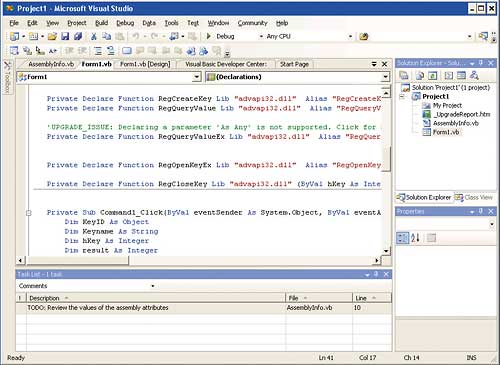Click the Find in Files folder icon

coord(364,36)
